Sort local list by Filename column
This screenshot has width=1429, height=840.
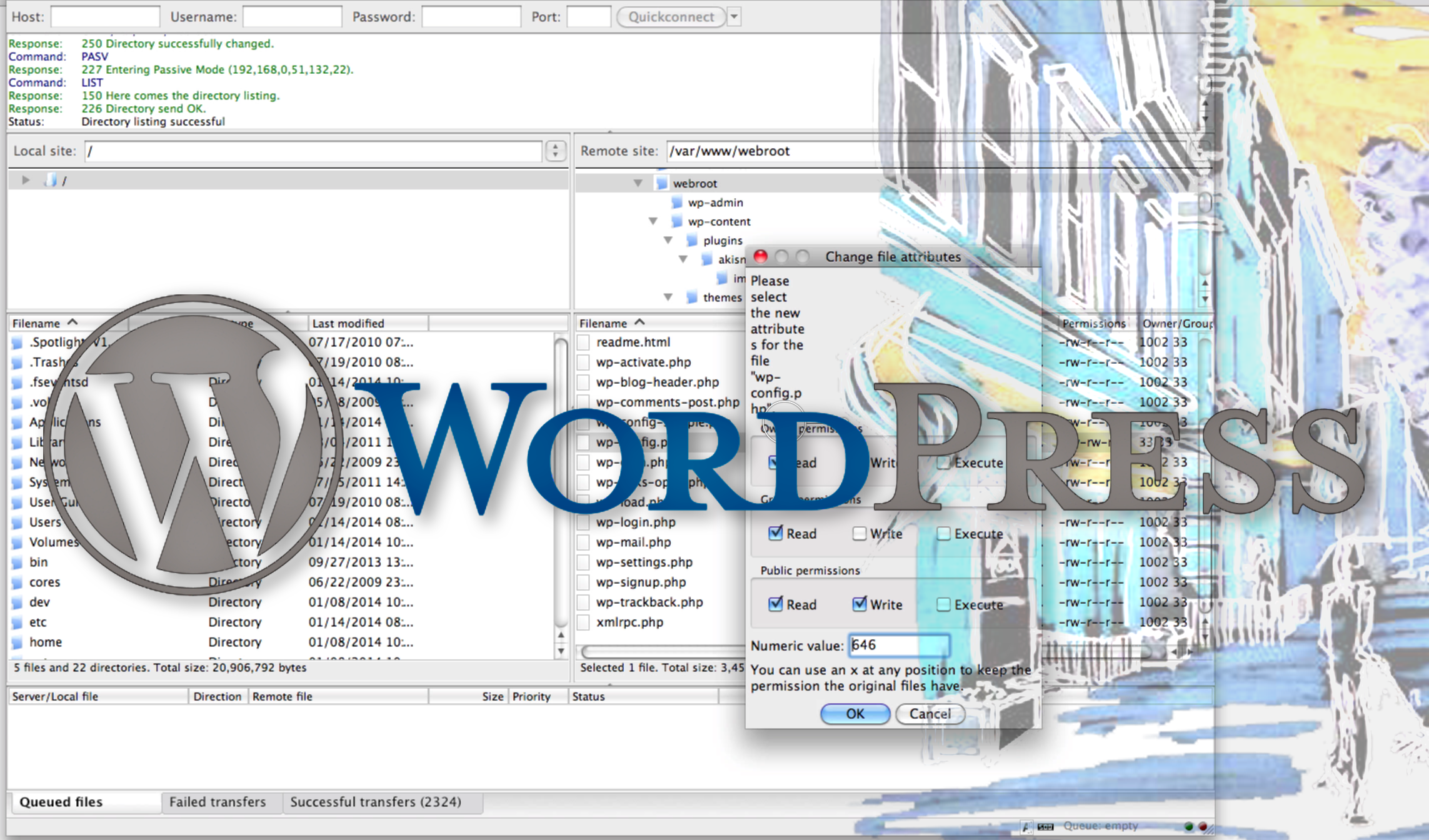(68, 323)
